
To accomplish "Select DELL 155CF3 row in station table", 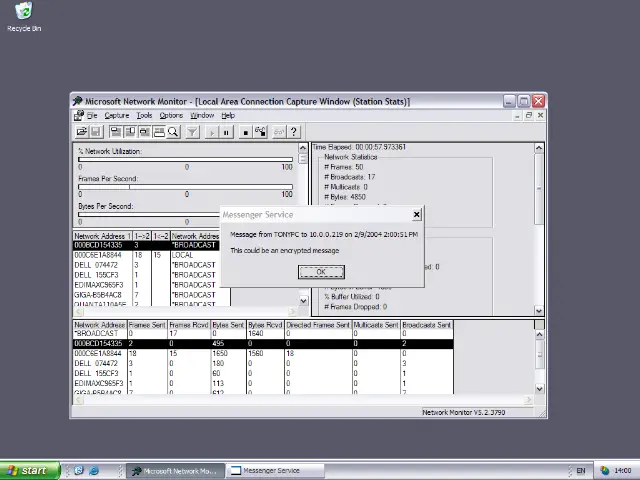I will pyautogui.click(x=263, y=373).
